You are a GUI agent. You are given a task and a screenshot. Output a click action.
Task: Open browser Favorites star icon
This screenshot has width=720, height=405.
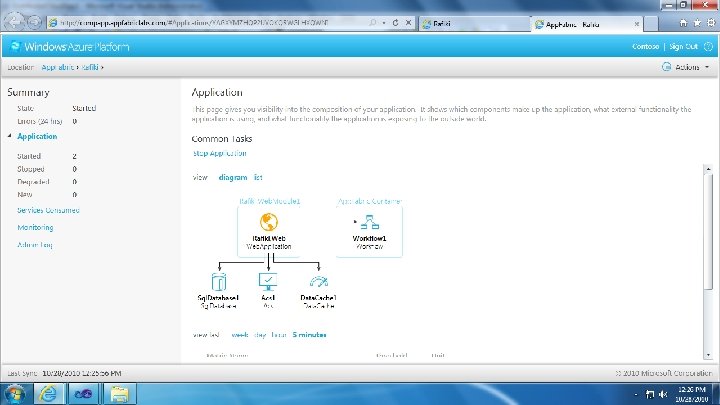point(697,23)
